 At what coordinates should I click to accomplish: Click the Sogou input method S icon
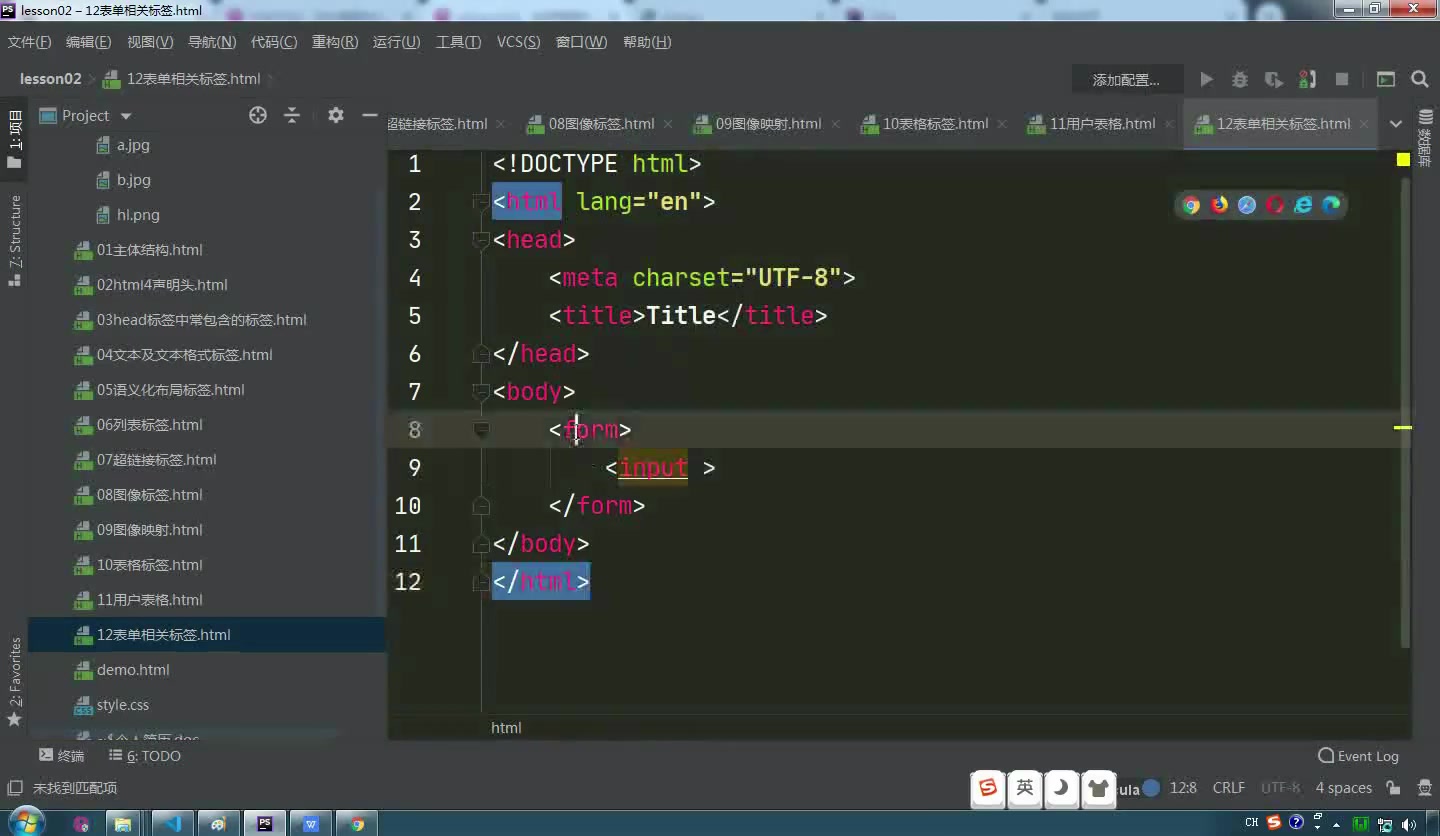click(988, 788)
